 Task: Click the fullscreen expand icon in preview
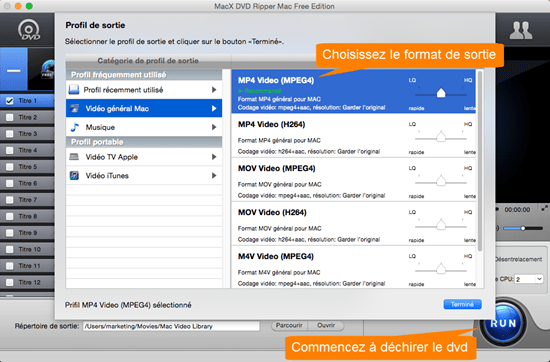544,208
